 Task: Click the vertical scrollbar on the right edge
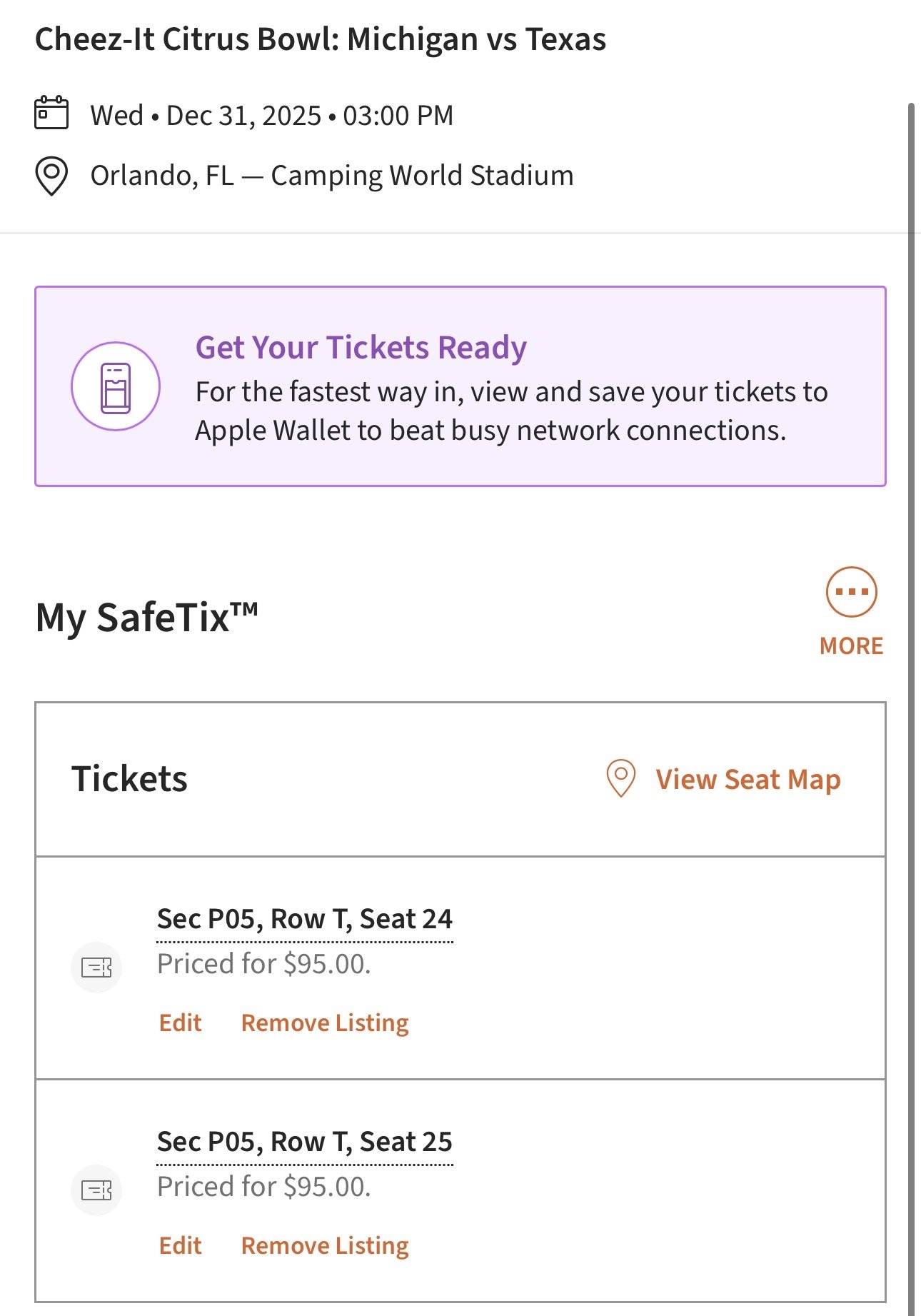tap(911, 643)
